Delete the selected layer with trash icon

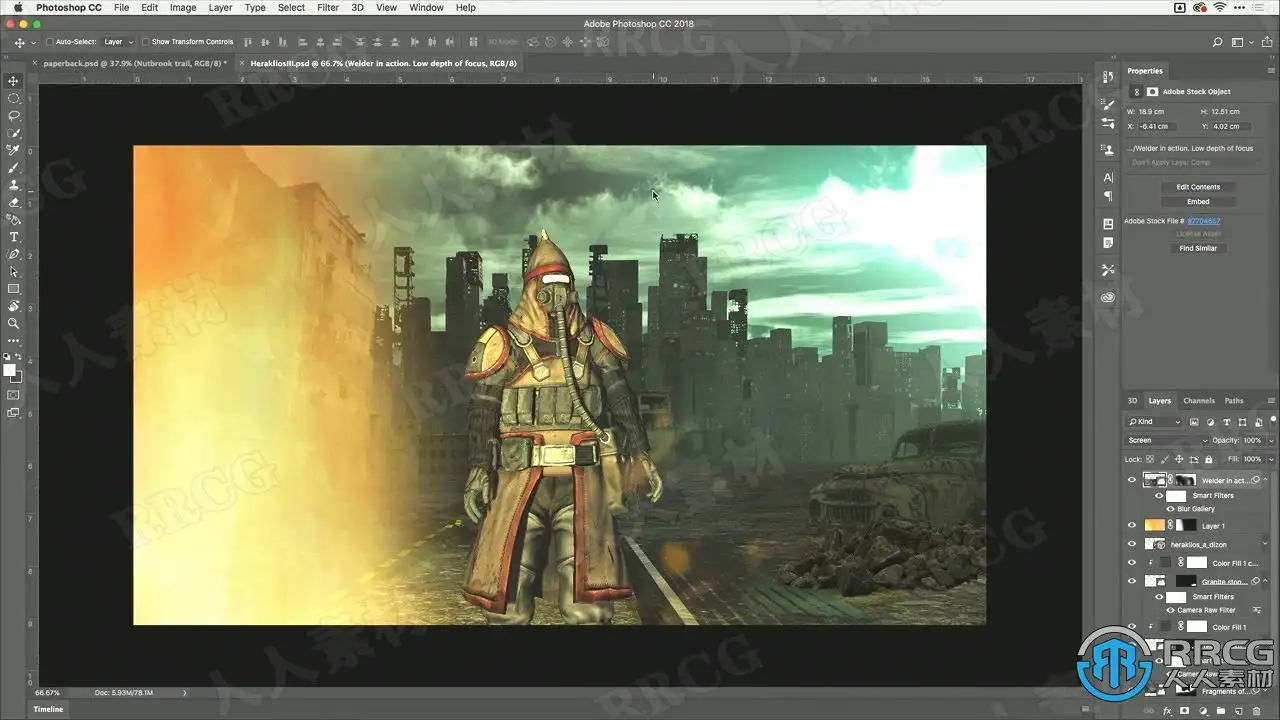(1257, 711)
